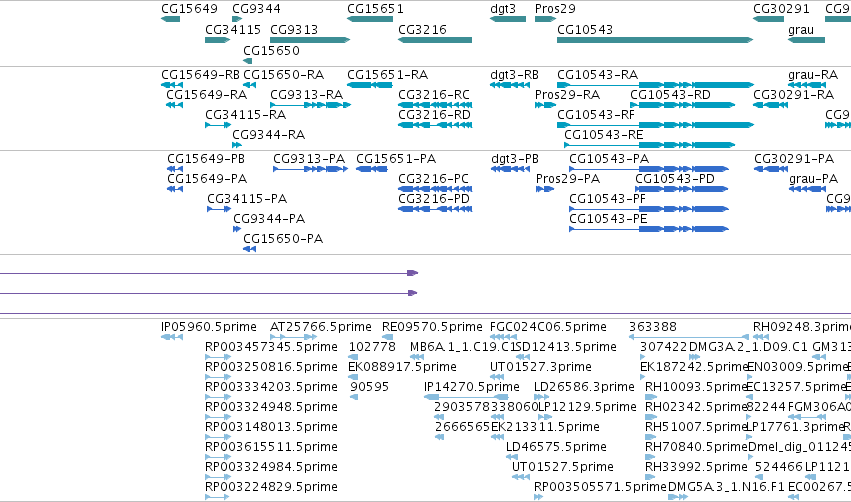The height and width of the screenshot is (502, 851).
Task: Select transcript CG10543-RA
Action: point(655,85)
